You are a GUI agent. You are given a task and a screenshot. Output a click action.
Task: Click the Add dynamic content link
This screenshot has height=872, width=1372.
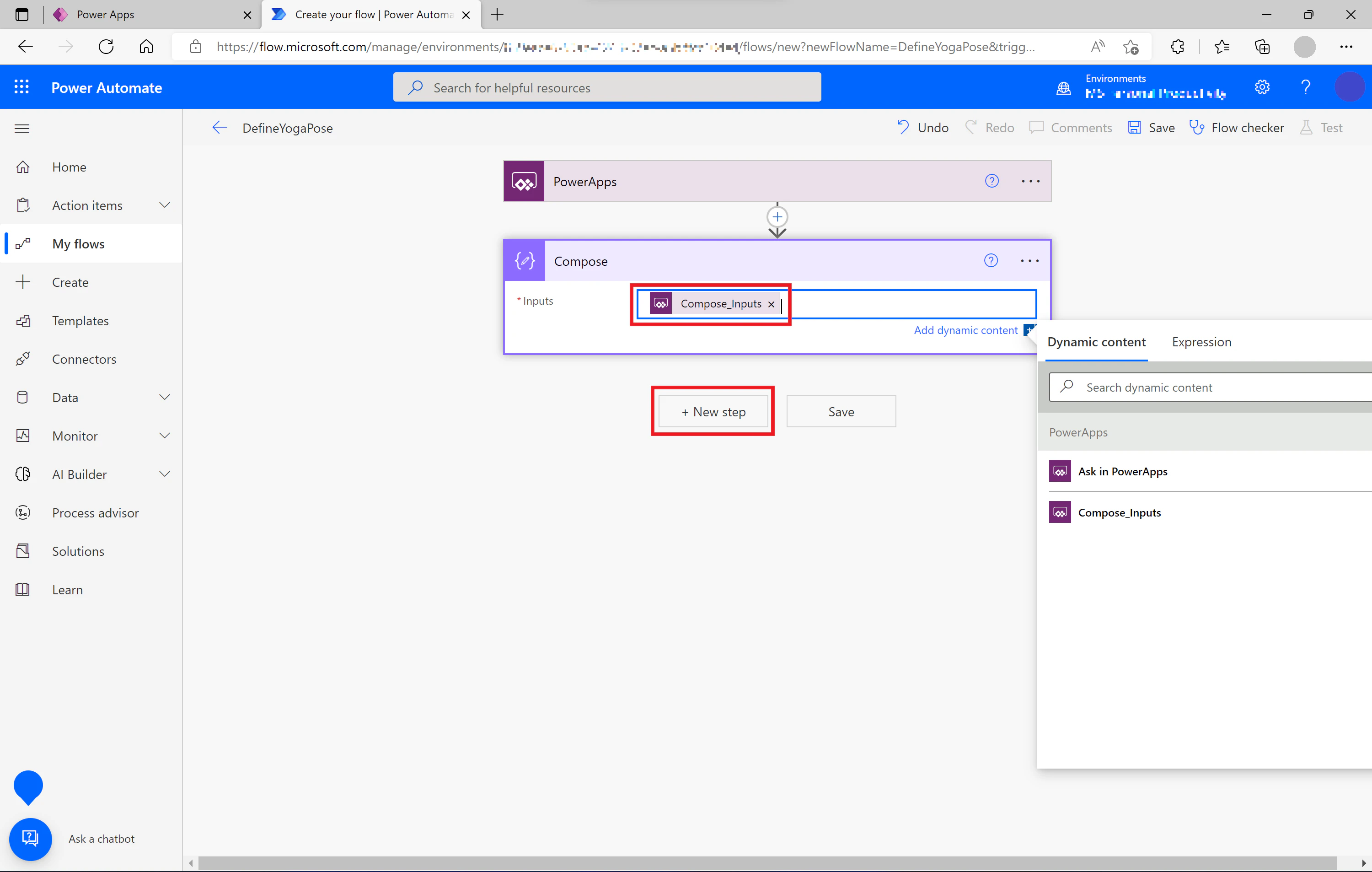[x=965, y=330]
